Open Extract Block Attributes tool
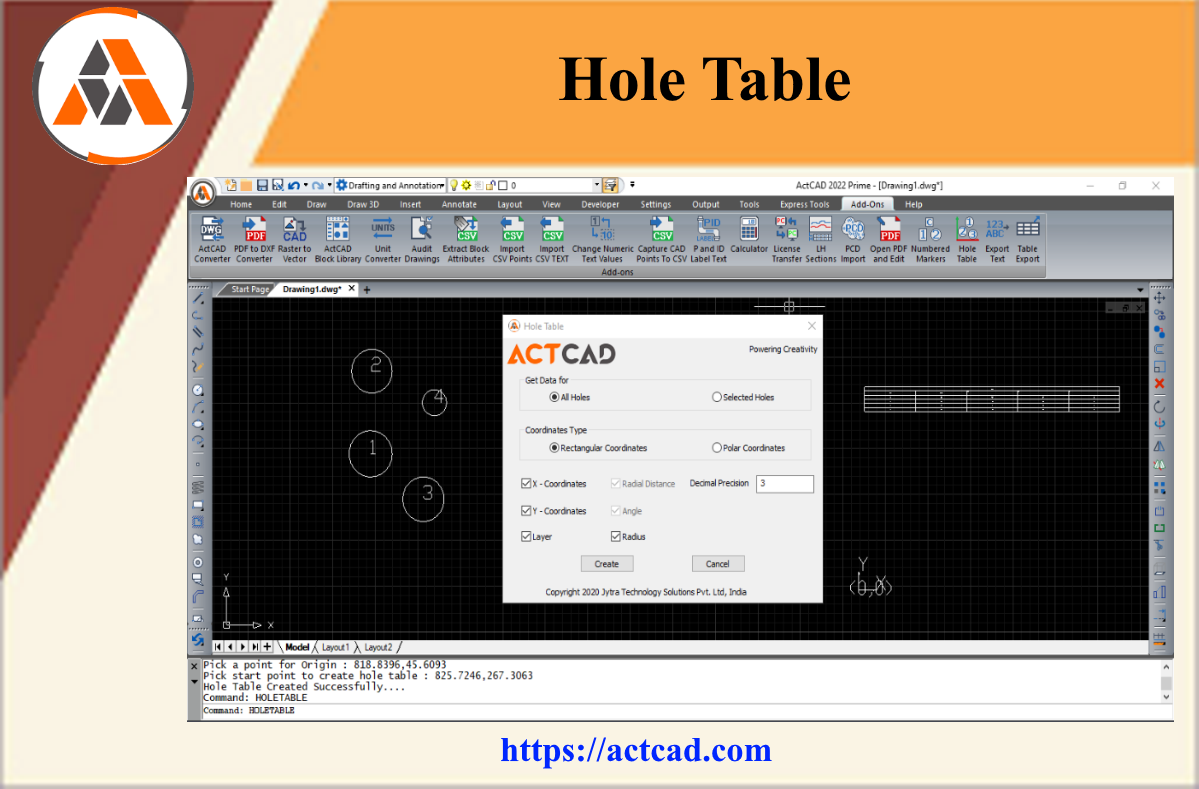The width and height of the screenshot is (1199, 789). pyautogui.click(x=466, y=240)
